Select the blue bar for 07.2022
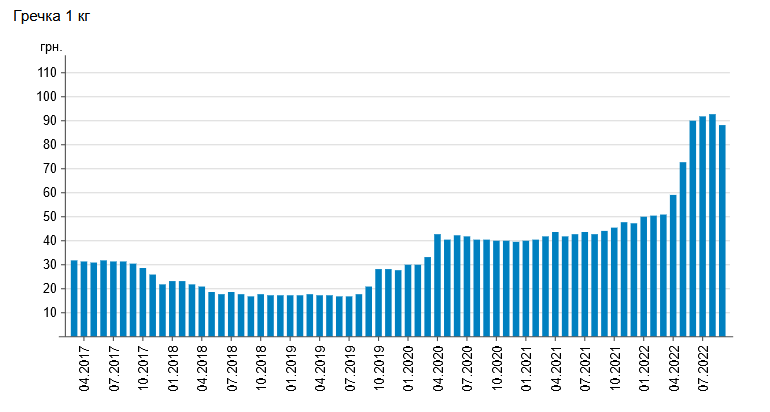 click(x=703, y=226)
